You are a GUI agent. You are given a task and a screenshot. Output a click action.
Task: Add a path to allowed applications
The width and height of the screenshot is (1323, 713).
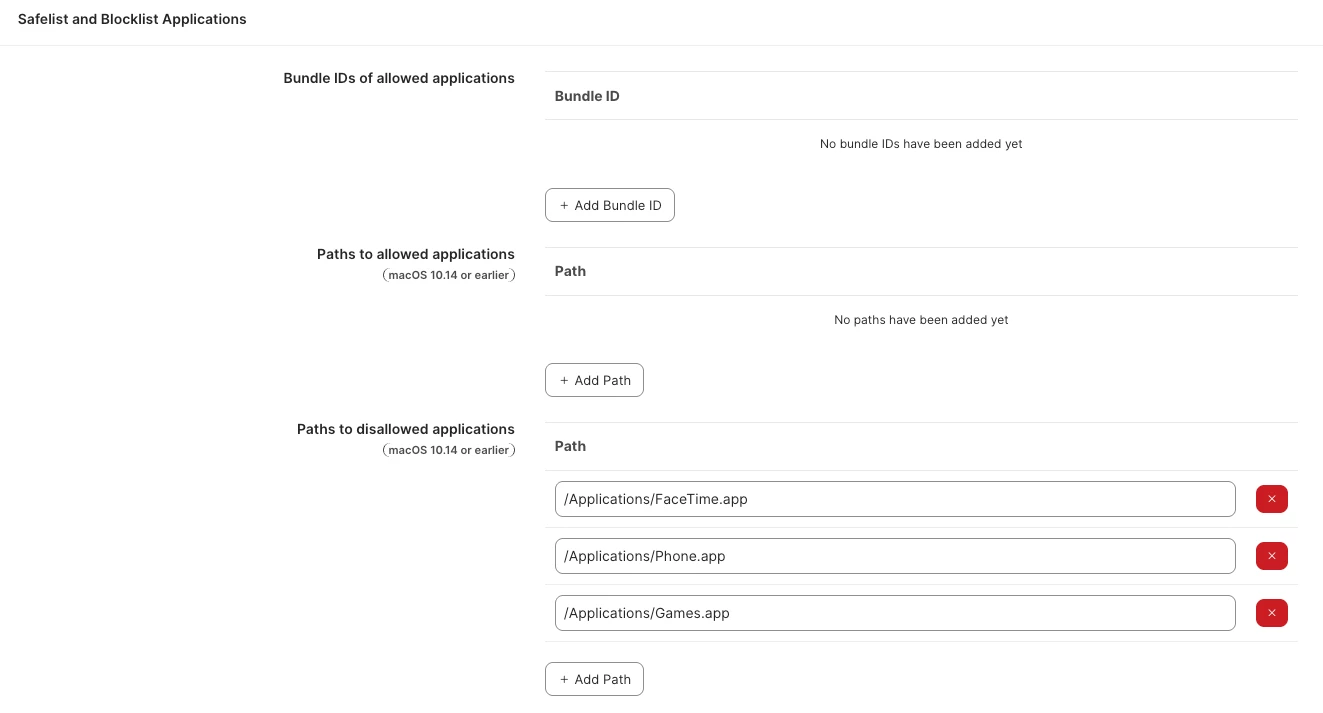click(594, 380)
